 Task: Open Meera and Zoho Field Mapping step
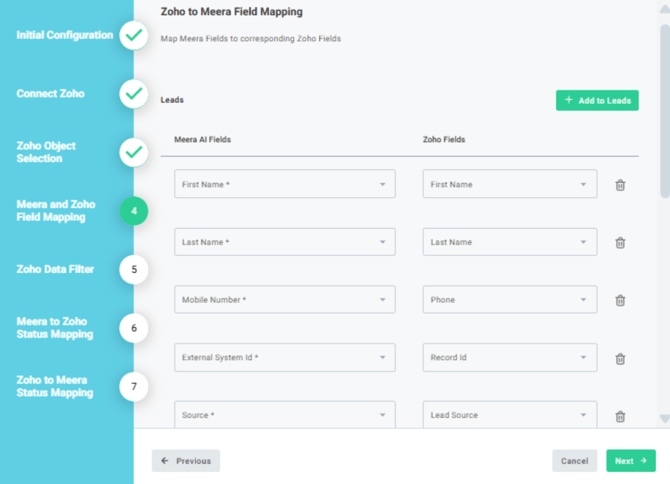pyautogui.click(x=56, y=211)
